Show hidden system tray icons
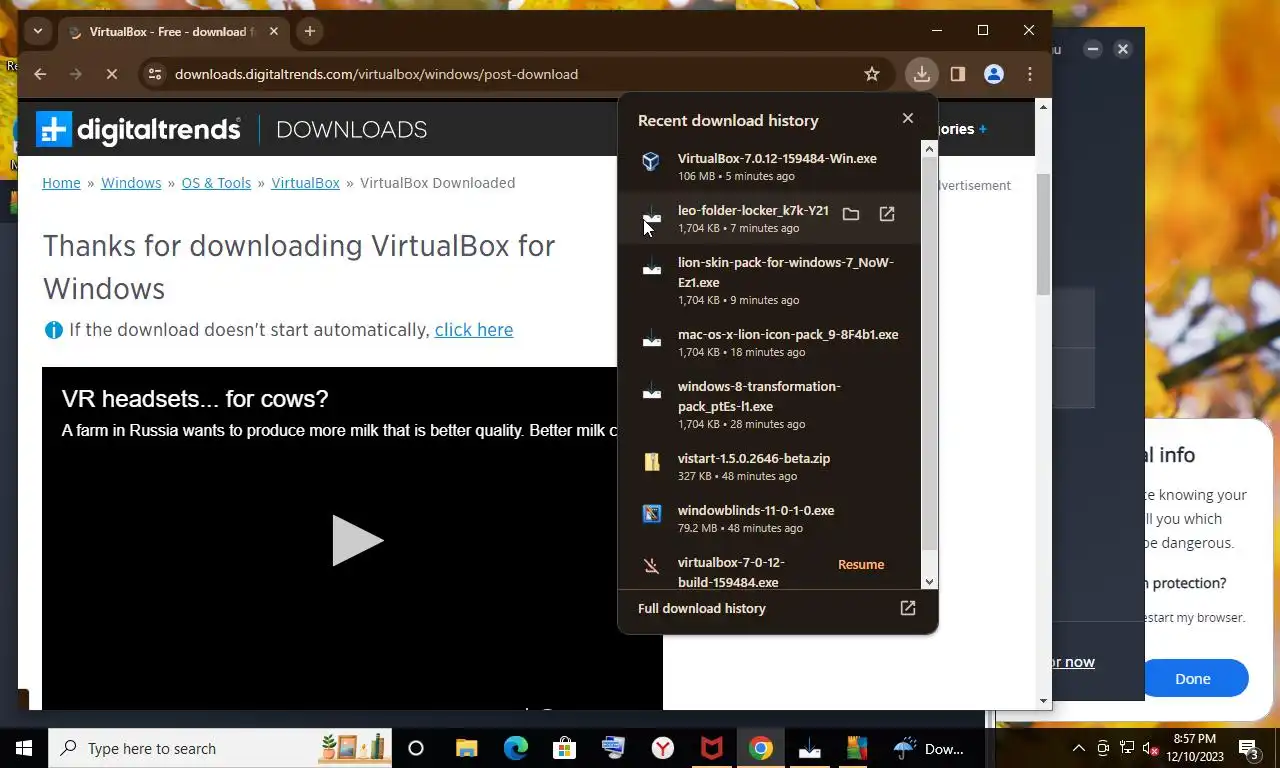Image resolution: width=1280 pixels, height=768 pixels. (x=1078, y=748)
